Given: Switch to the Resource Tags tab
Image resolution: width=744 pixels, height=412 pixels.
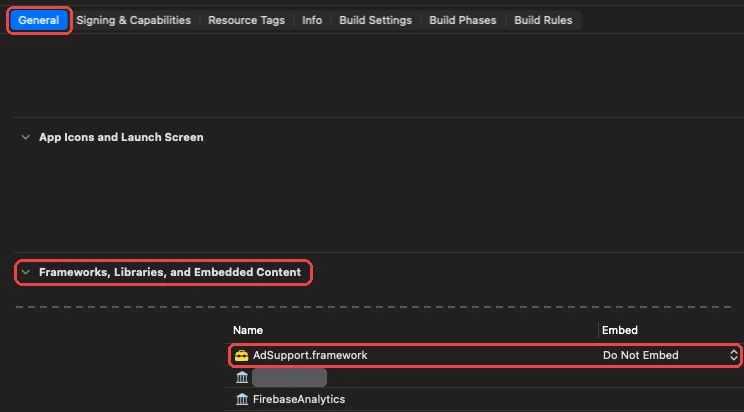Looking at the screenshot, I should (246, 20).
